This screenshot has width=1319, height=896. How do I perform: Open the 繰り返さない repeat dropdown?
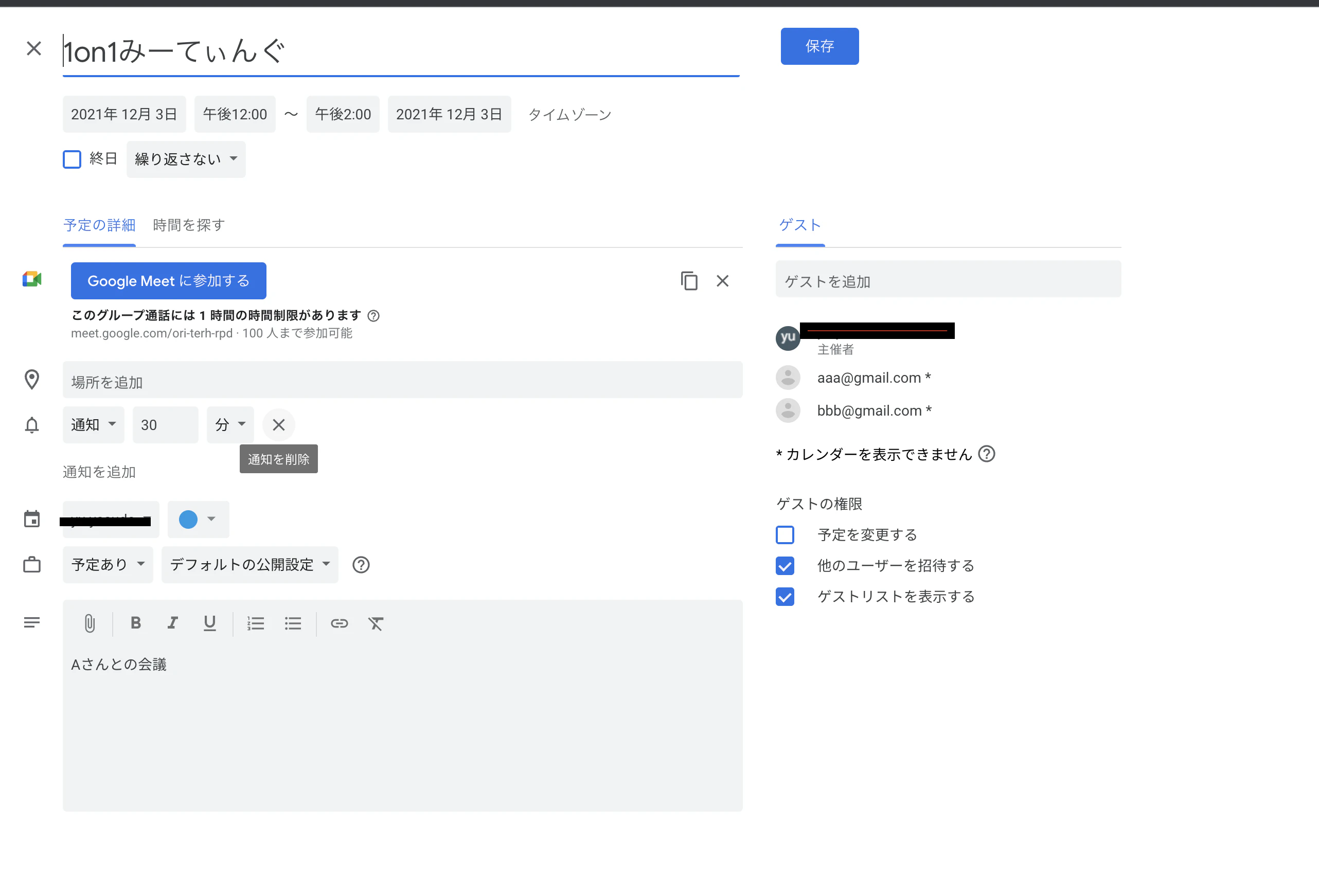pyautogui.click(x=186, y=159)
